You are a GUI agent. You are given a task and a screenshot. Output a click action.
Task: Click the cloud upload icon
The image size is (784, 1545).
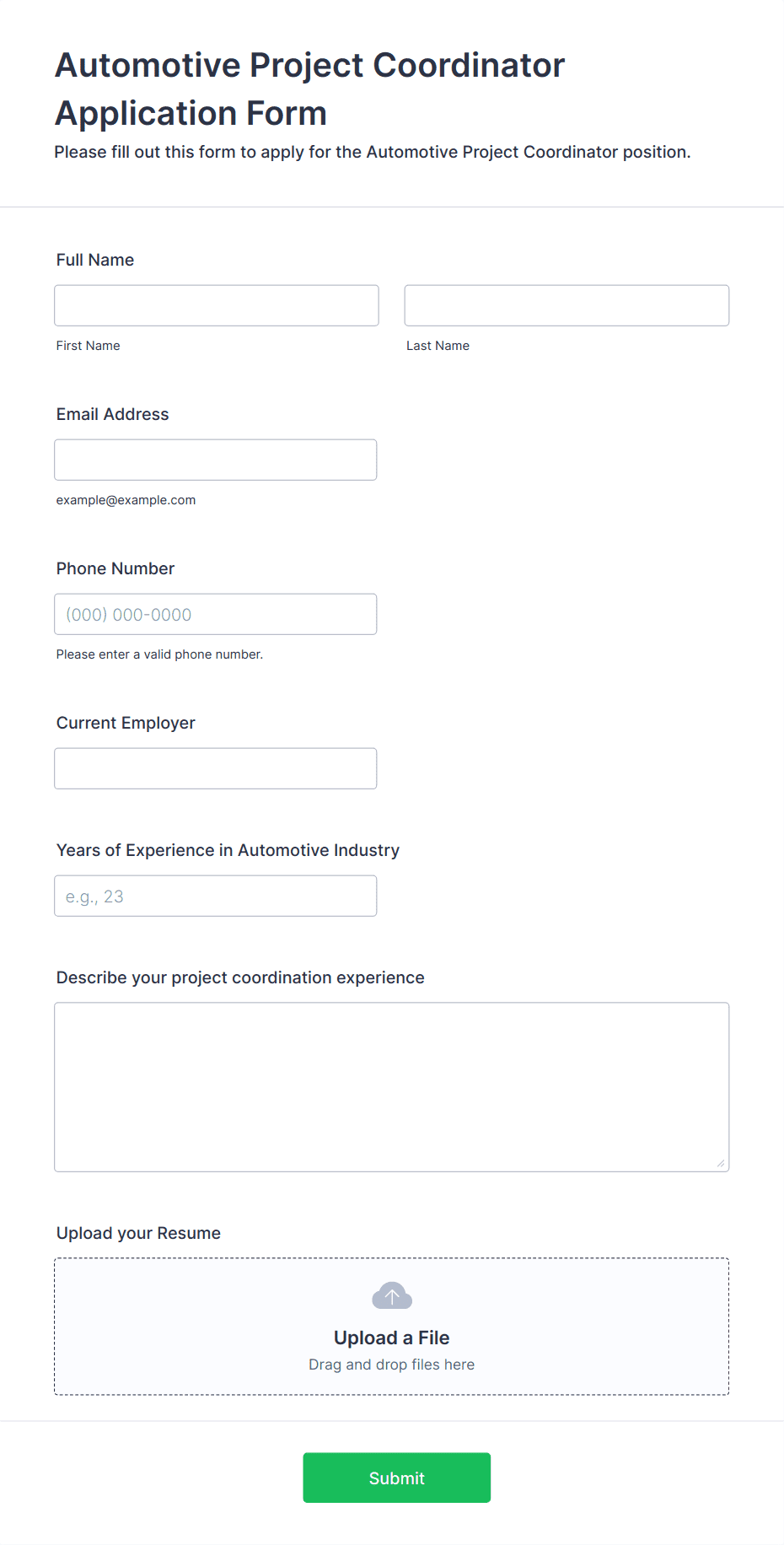[392, 1295]
